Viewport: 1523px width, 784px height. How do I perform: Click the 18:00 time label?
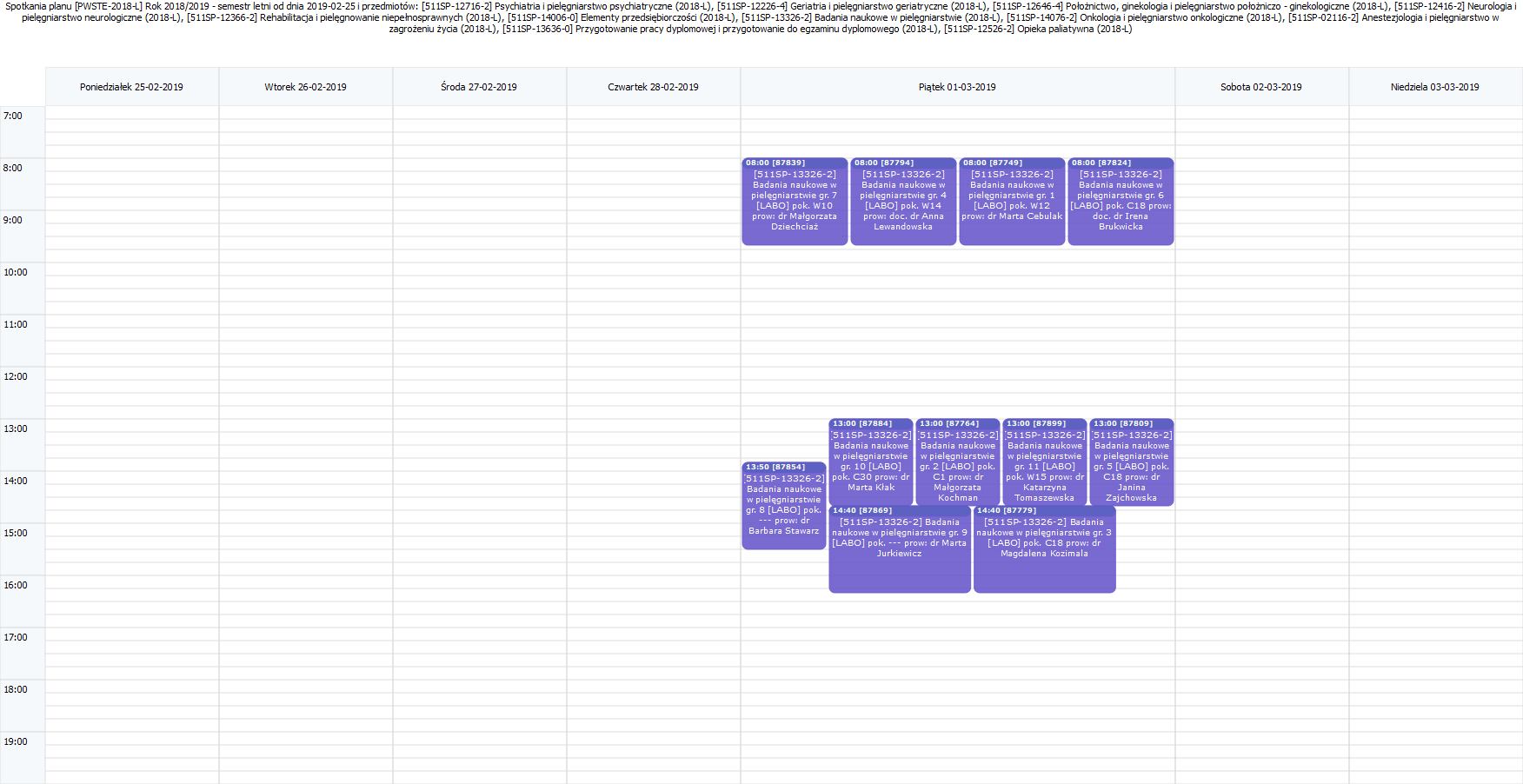16,689
